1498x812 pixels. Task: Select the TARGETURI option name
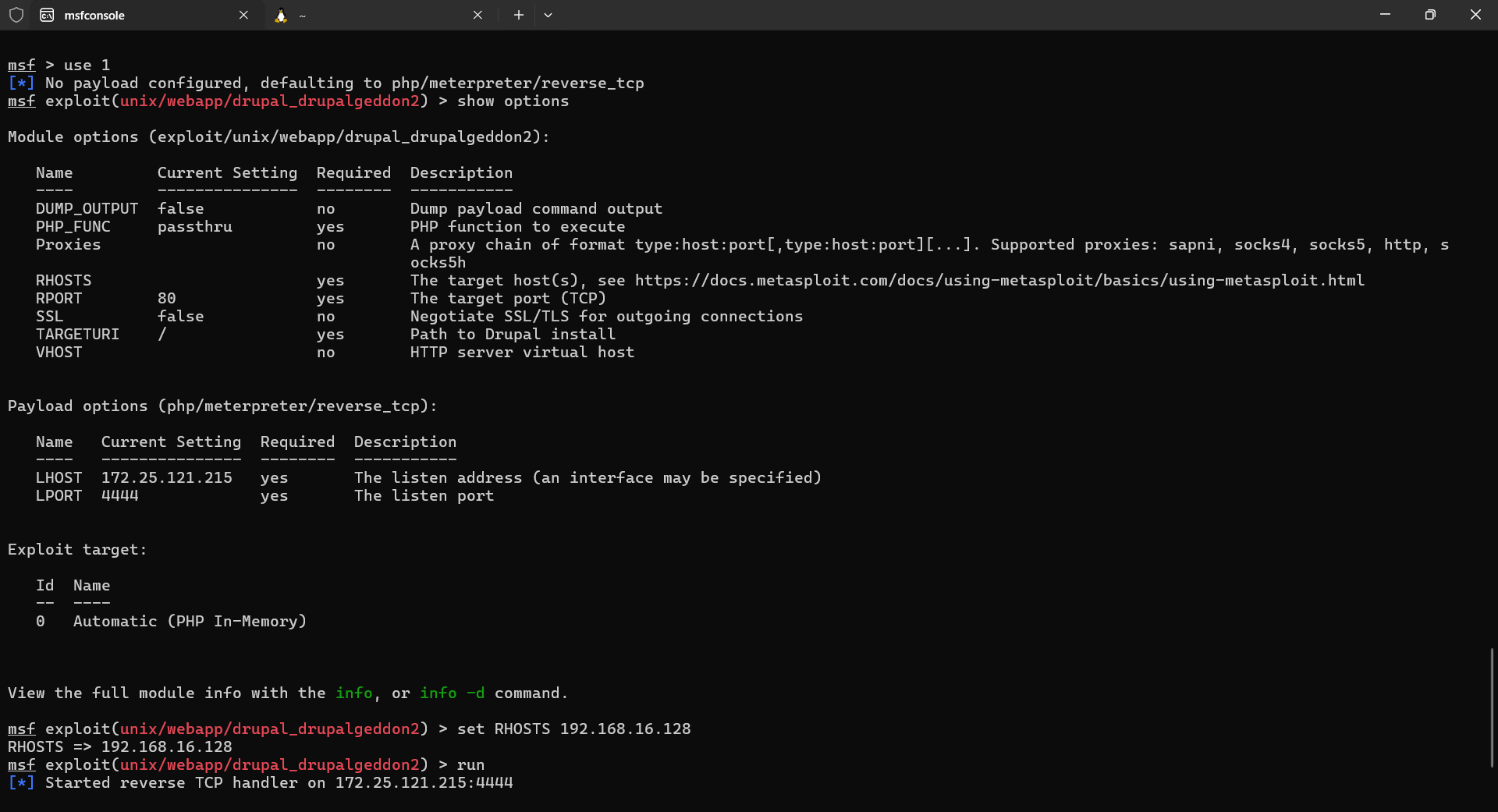click(x=77, y=334)
